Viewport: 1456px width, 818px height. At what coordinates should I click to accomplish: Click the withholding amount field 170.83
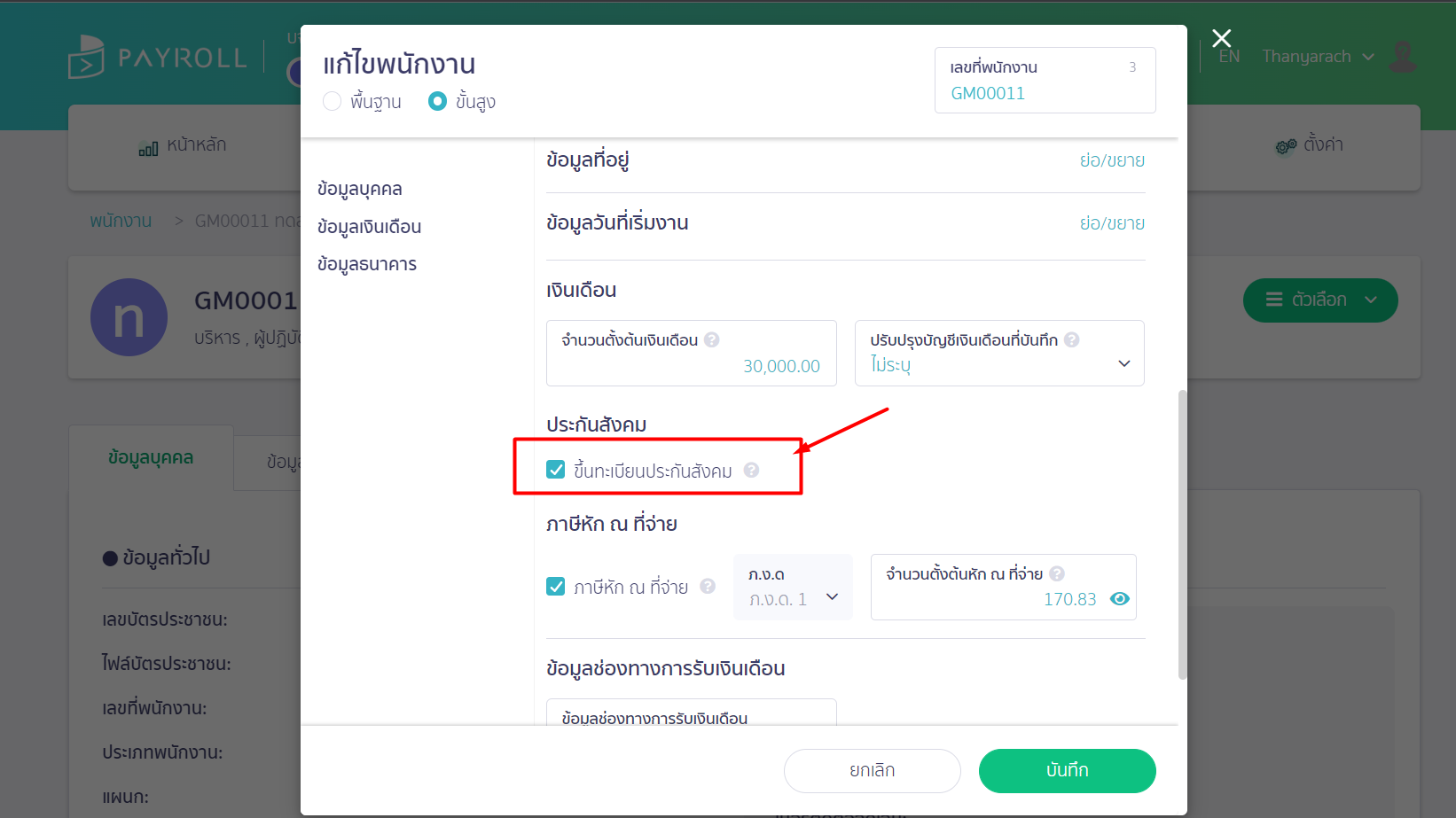click(1004, 587)
